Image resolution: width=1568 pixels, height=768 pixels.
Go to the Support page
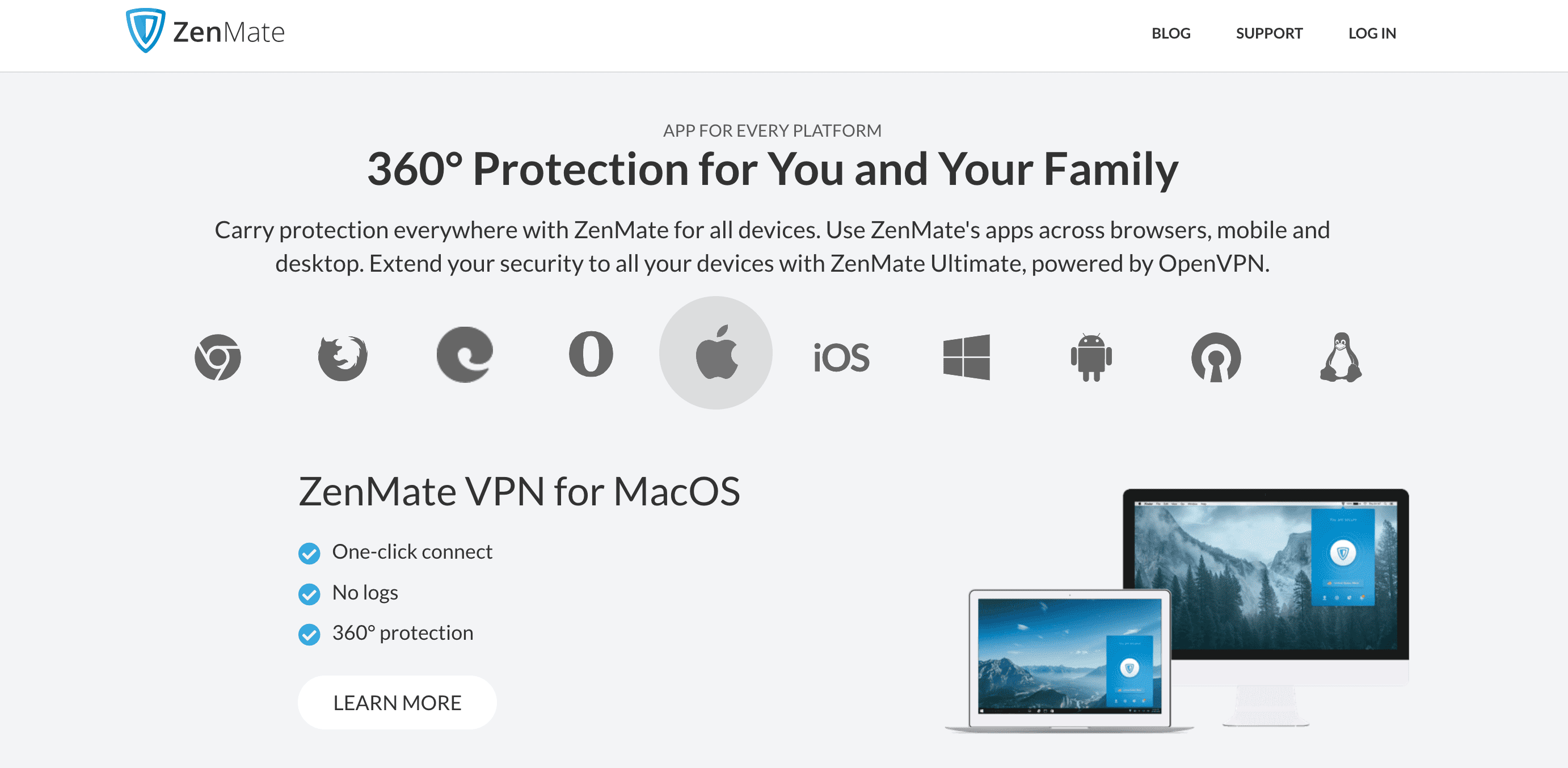point(1269,33)
